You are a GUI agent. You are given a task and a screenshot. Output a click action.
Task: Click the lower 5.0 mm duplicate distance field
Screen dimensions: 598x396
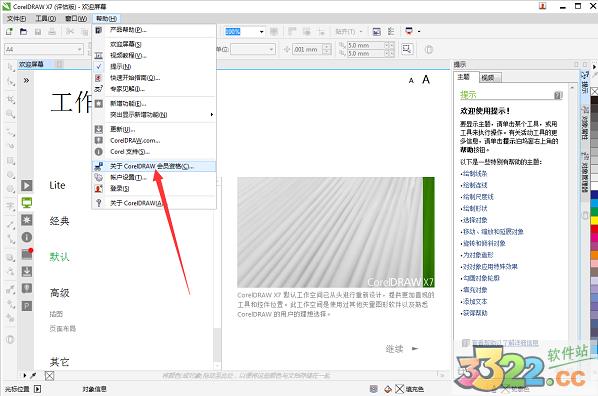click(365, 54)
